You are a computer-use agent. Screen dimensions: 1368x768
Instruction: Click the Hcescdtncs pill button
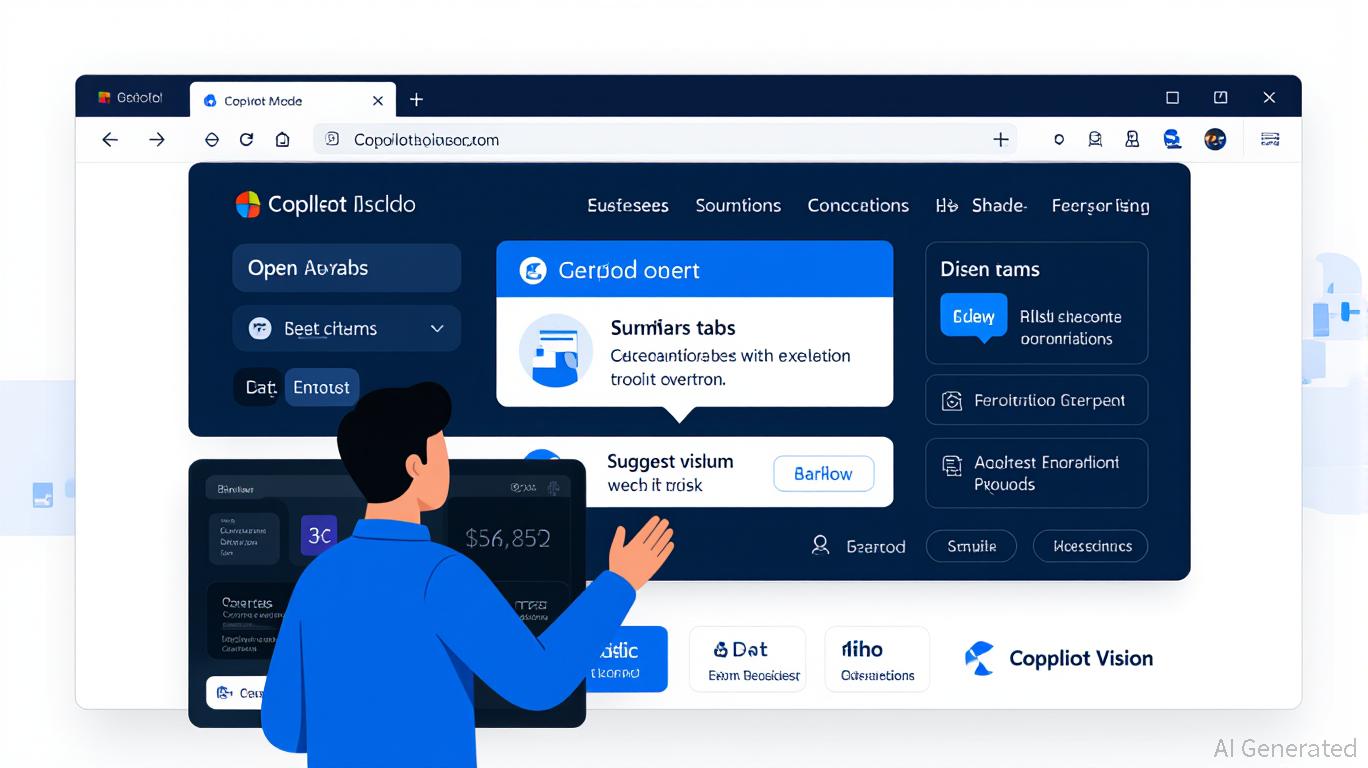click(1091, 546)
